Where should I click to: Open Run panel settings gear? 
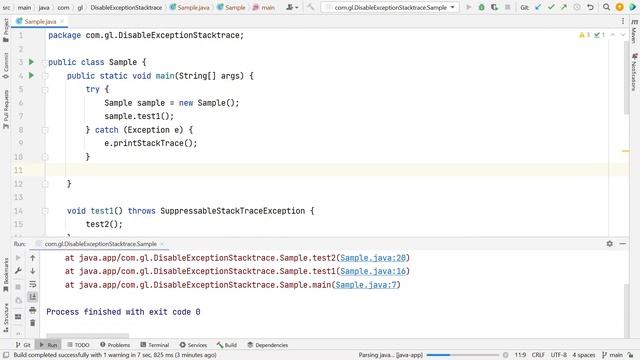(x=609, y=244)
